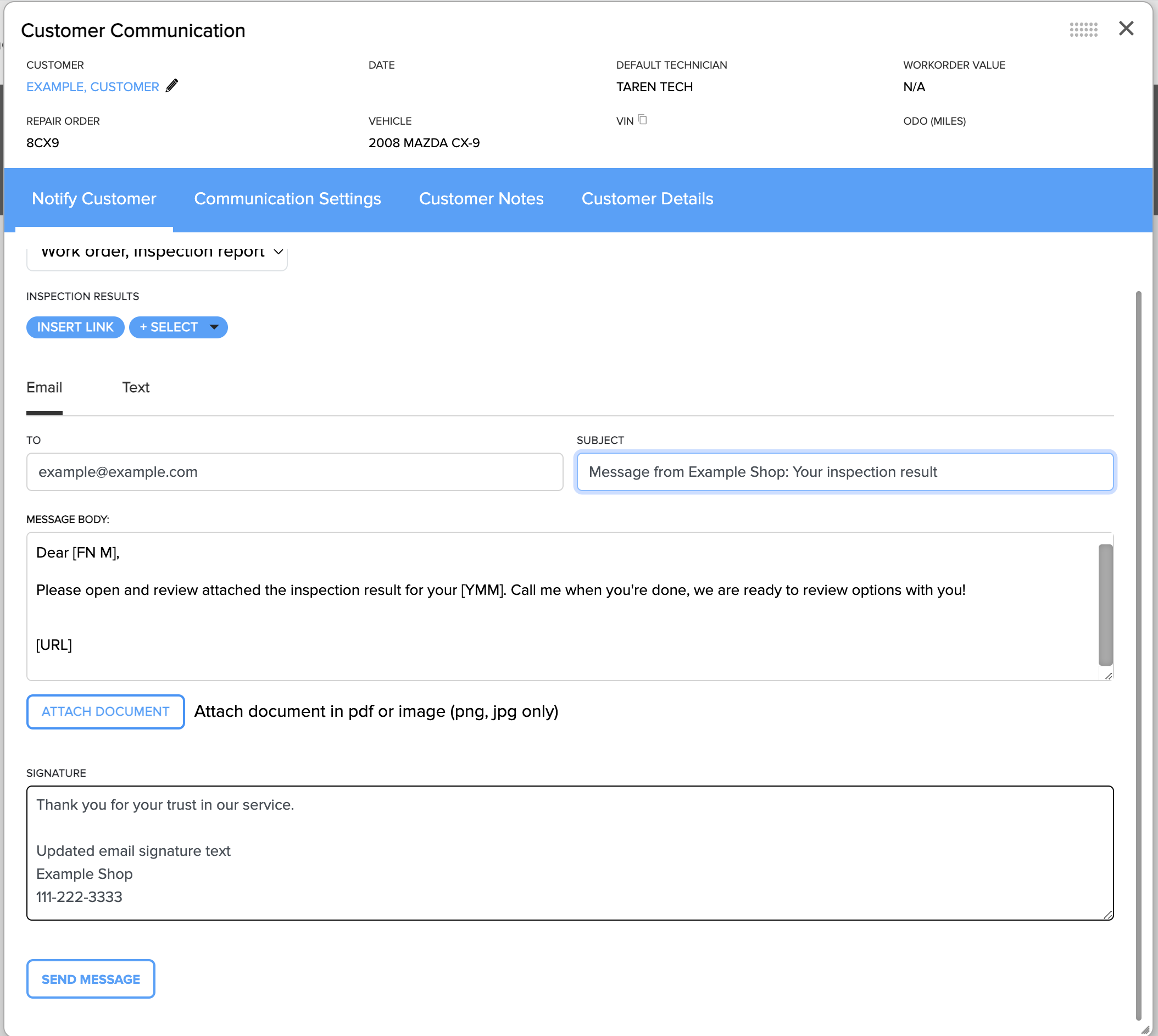Image resolution: width=1158 pixels, height=1036 pixels.
Task: Open the EXAMPLE, CUSTOMER link
Action: pos(93,87)
